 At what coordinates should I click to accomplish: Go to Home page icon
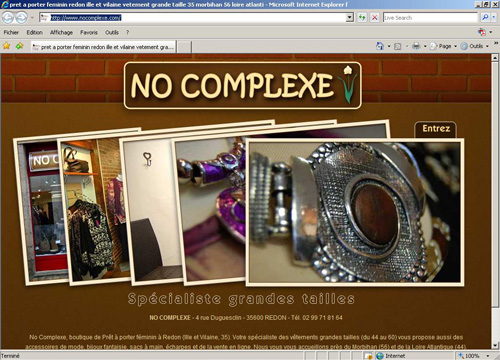pyautogui.click(x=380, y=46)
